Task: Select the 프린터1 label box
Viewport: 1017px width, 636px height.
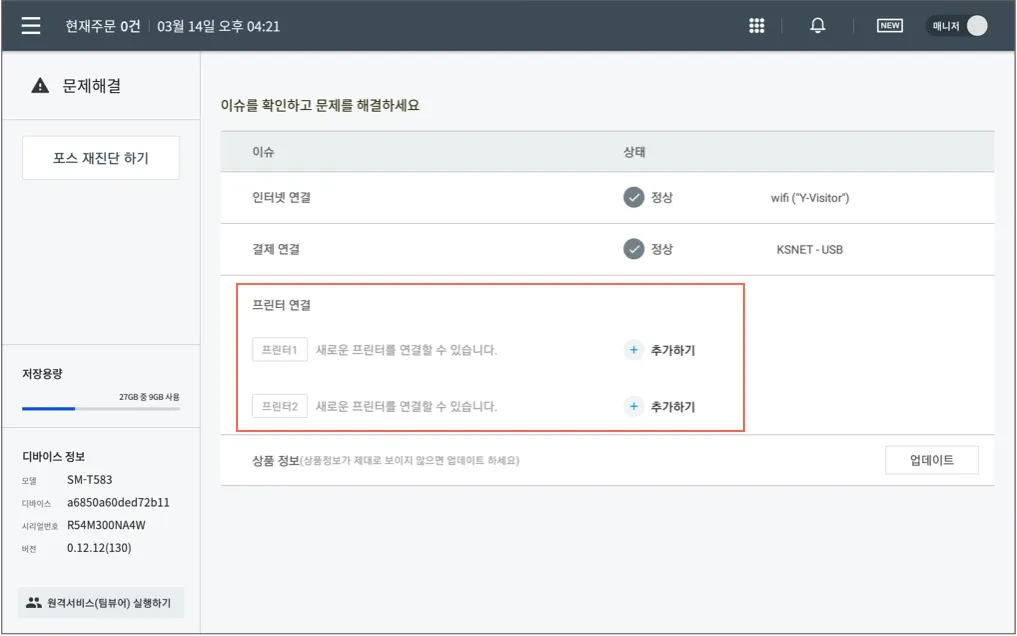Action: pyautogui.click(x=280, y=350)
